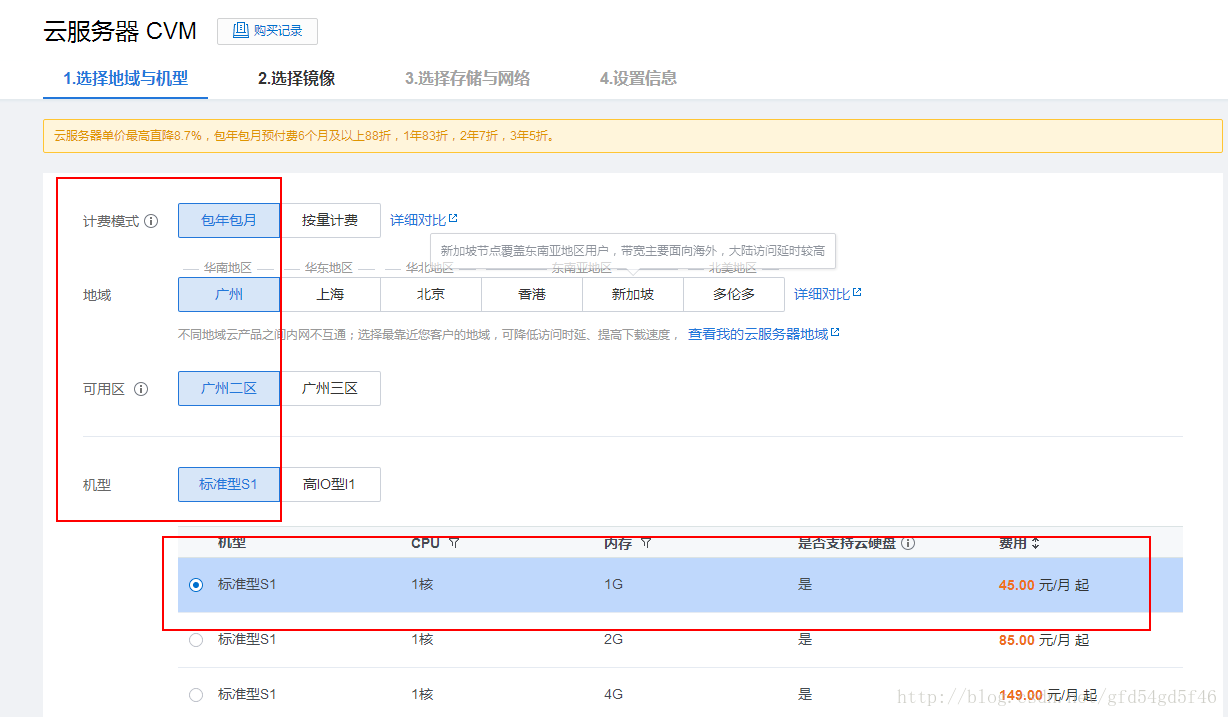Click the yellow discount notice banner text
Screen dimensions: 1228x717
[x=304, y=136]
